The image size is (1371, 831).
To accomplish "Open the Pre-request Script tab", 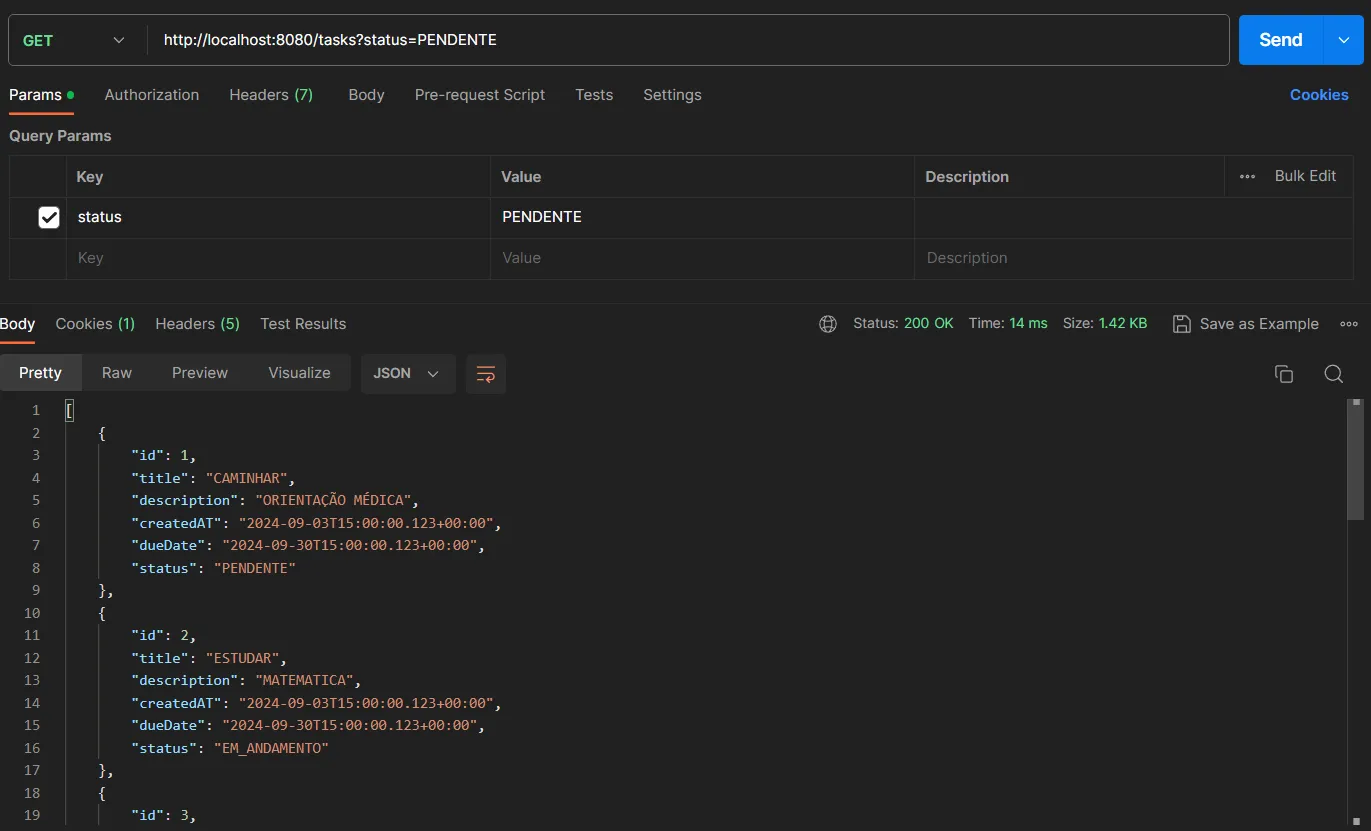I will (480, 95).
